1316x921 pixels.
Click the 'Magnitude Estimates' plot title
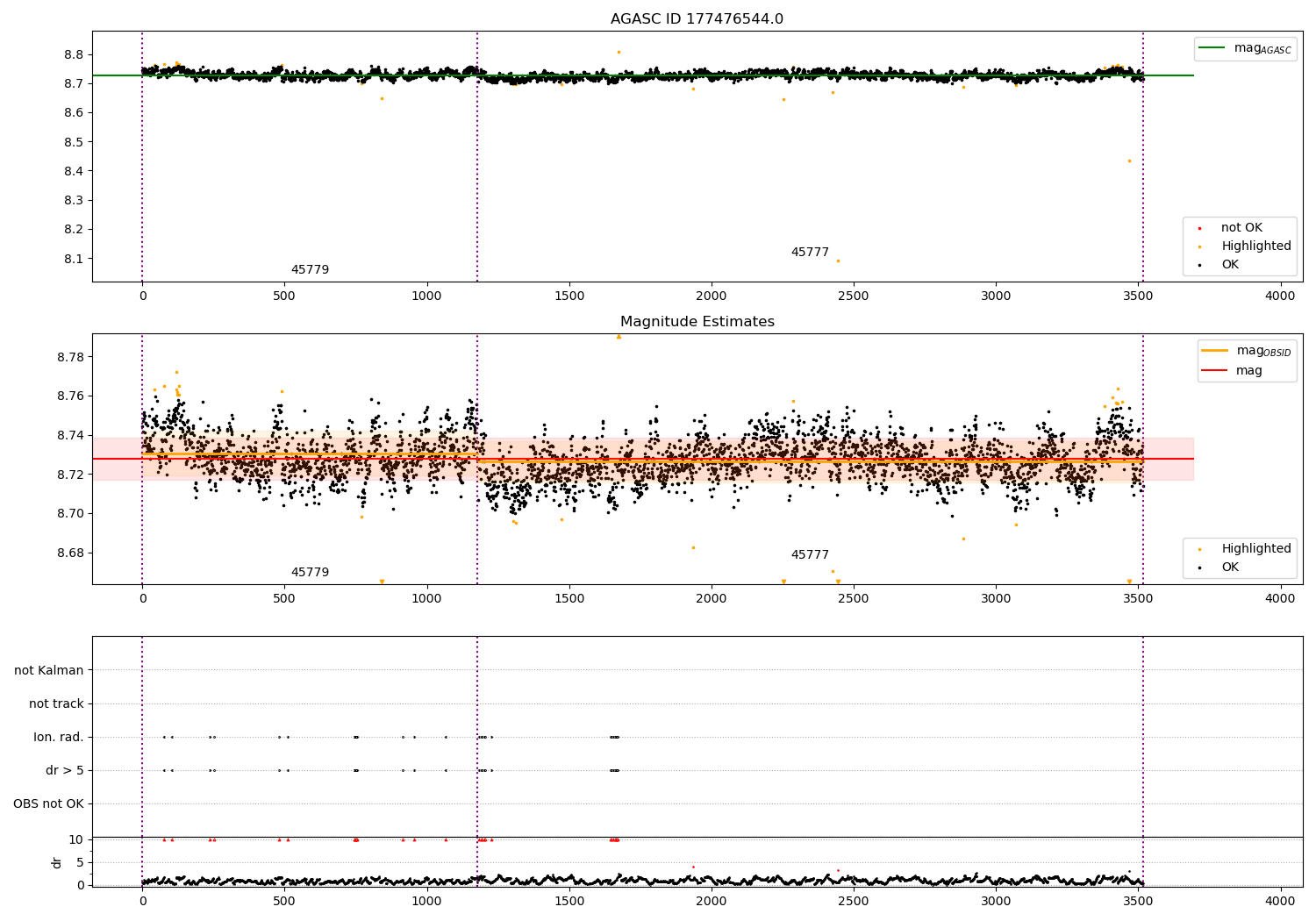pyautogui.click(x=697, y=322)
